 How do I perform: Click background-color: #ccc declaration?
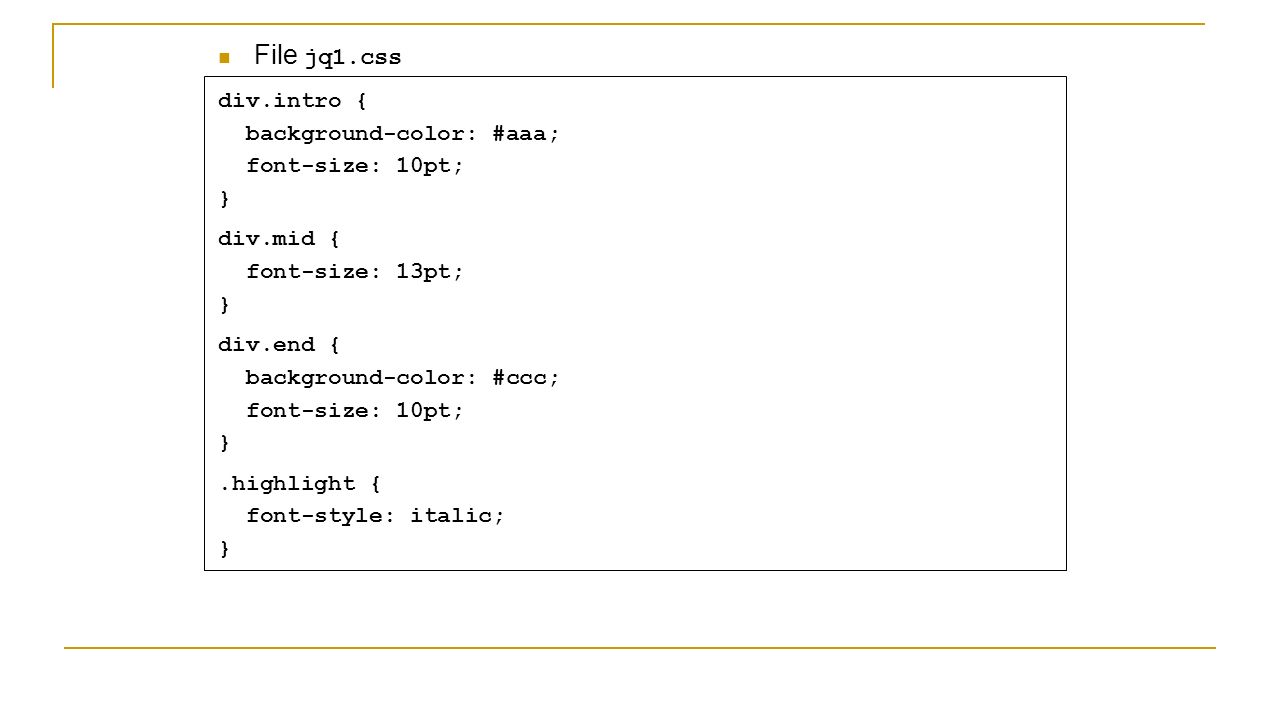pos(403,377)
